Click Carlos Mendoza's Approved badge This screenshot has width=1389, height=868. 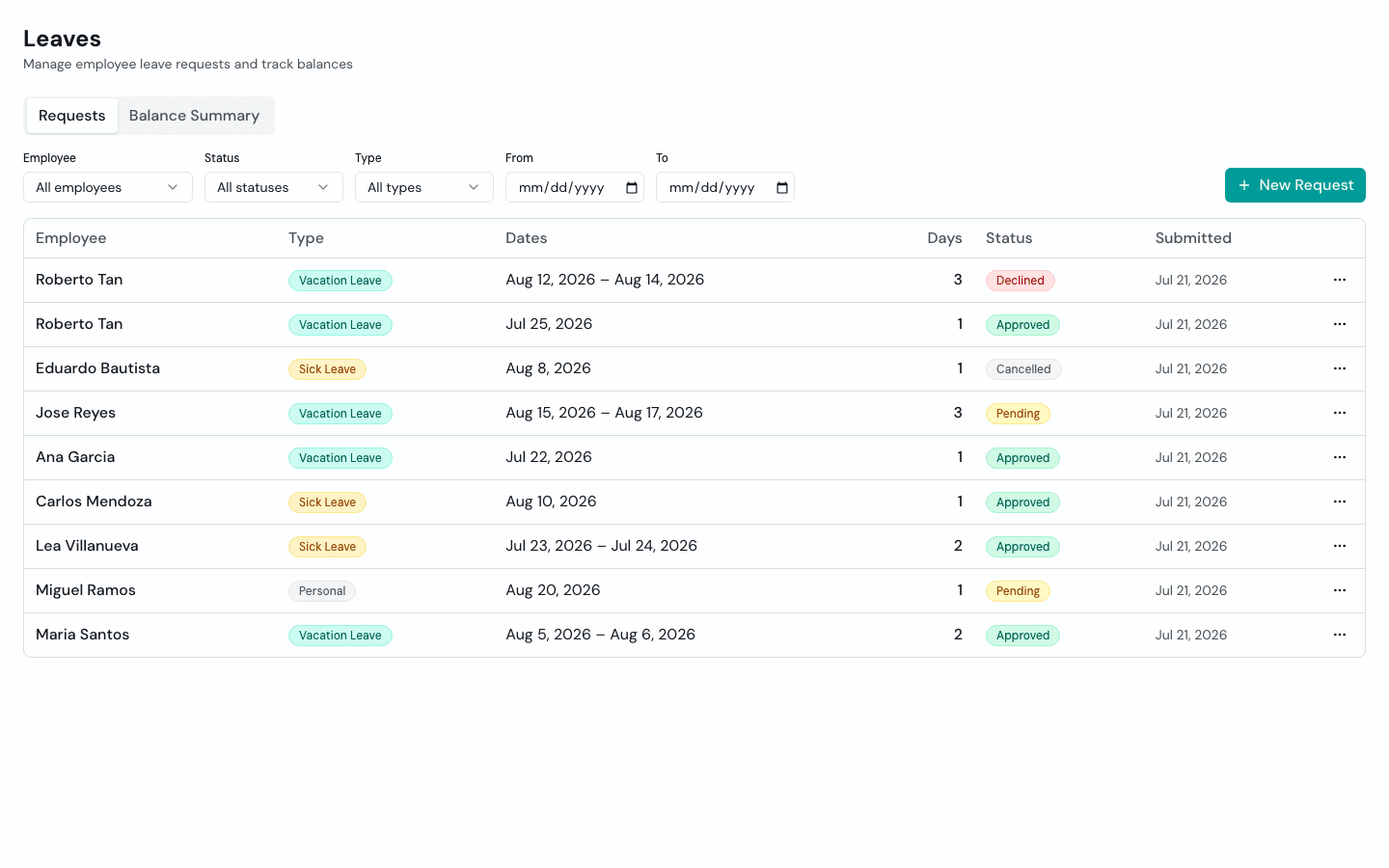pos(1022,502)
